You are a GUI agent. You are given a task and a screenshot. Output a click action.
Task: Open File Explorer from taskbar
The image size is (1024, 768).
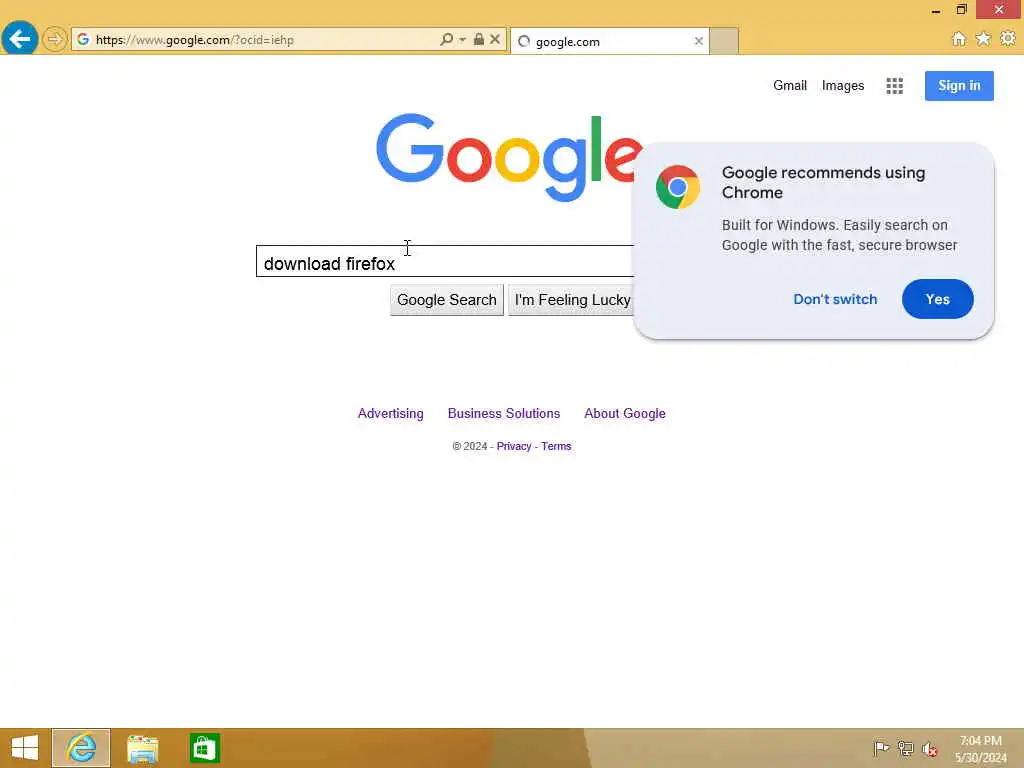(x=142, y=748)
